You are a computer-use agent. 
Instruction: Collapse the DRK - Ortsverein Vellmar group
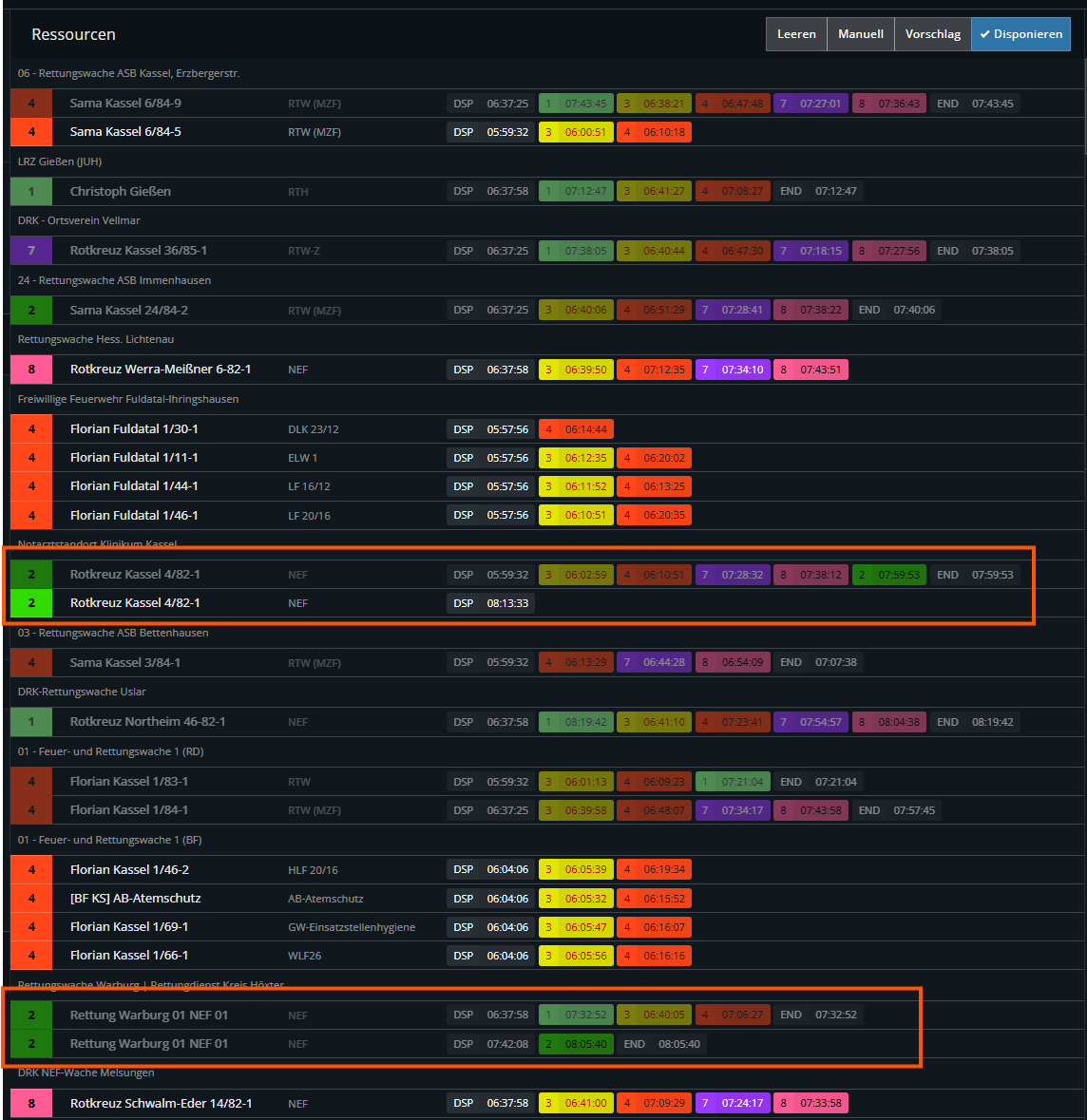79,220
